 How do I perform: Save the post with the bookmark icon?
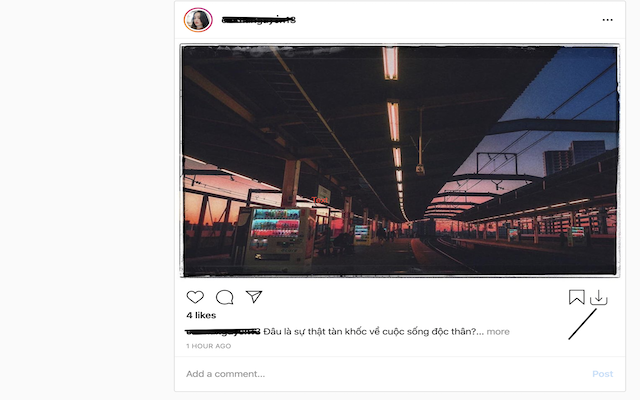click(x=576, y=297)
